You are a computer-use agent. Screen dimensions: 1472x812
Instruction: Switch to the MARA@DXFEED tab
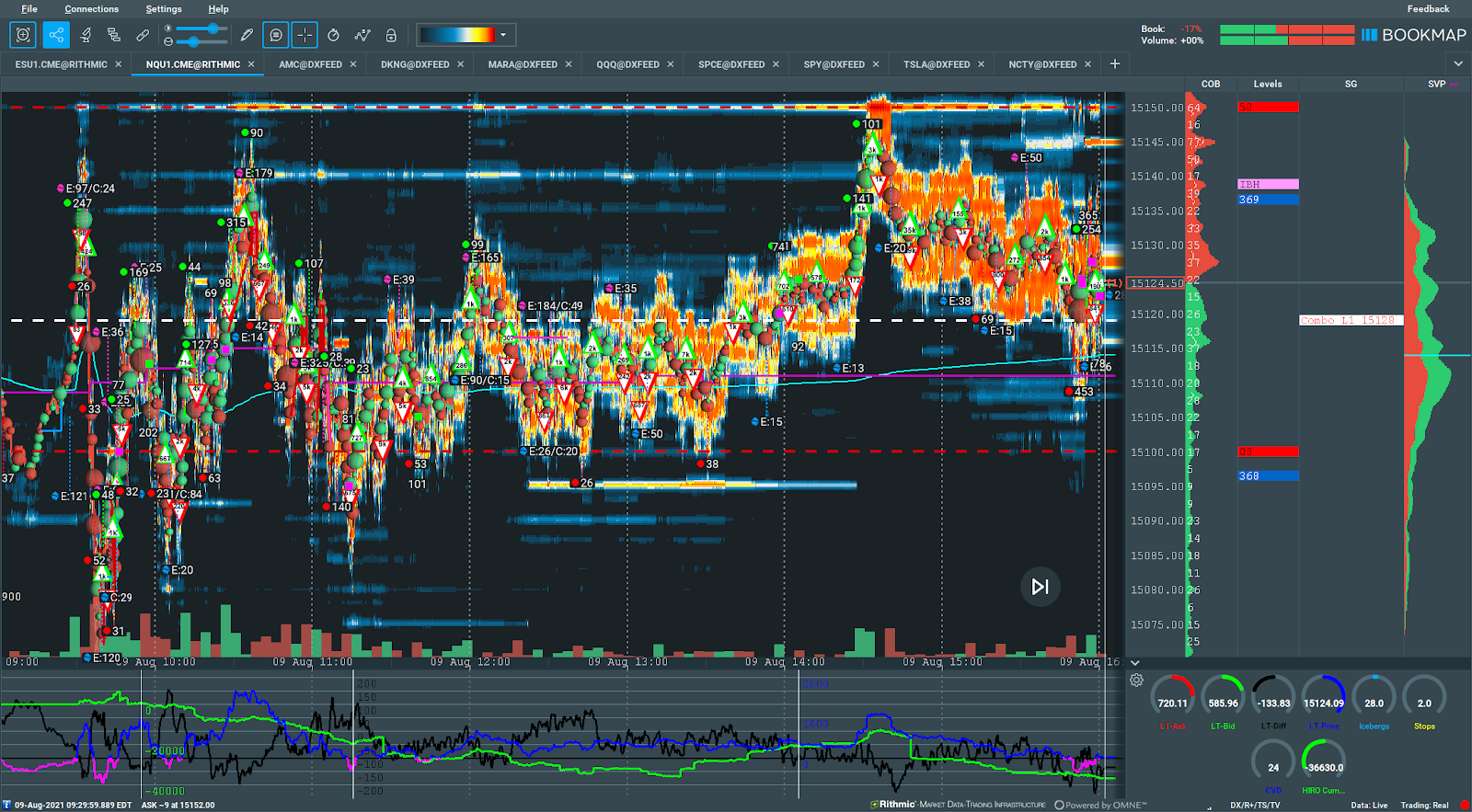coord(523,64)
